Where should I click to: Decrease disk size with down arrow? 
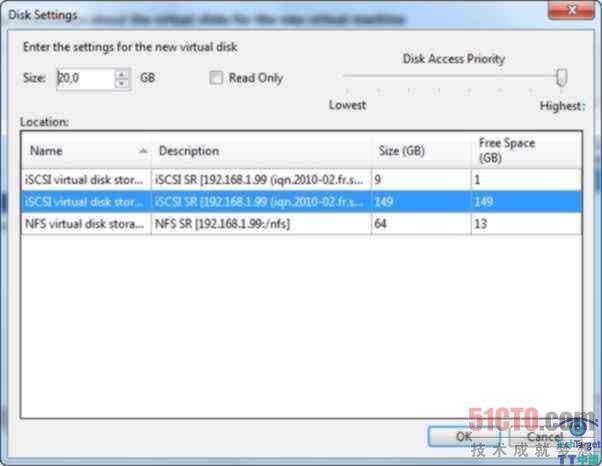[122, 84]
